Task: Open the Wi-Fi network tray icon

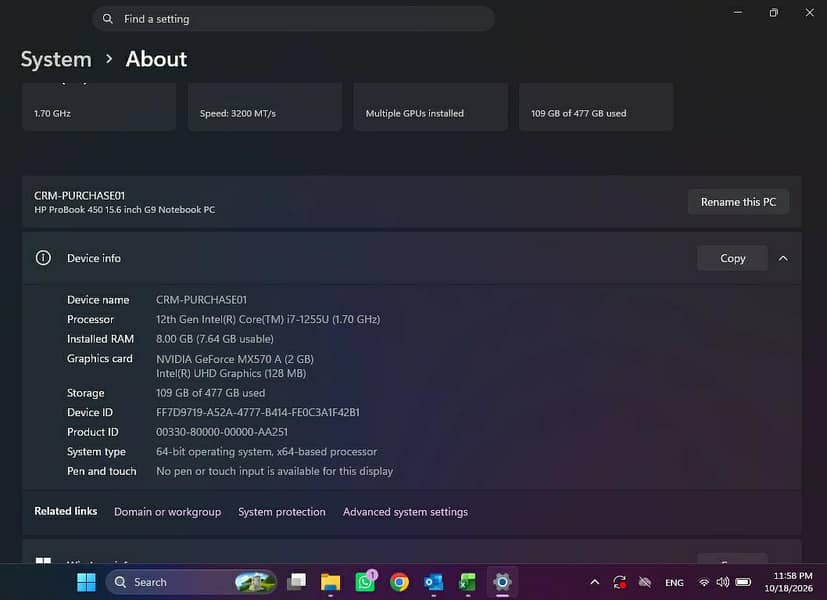Action: 704,582
